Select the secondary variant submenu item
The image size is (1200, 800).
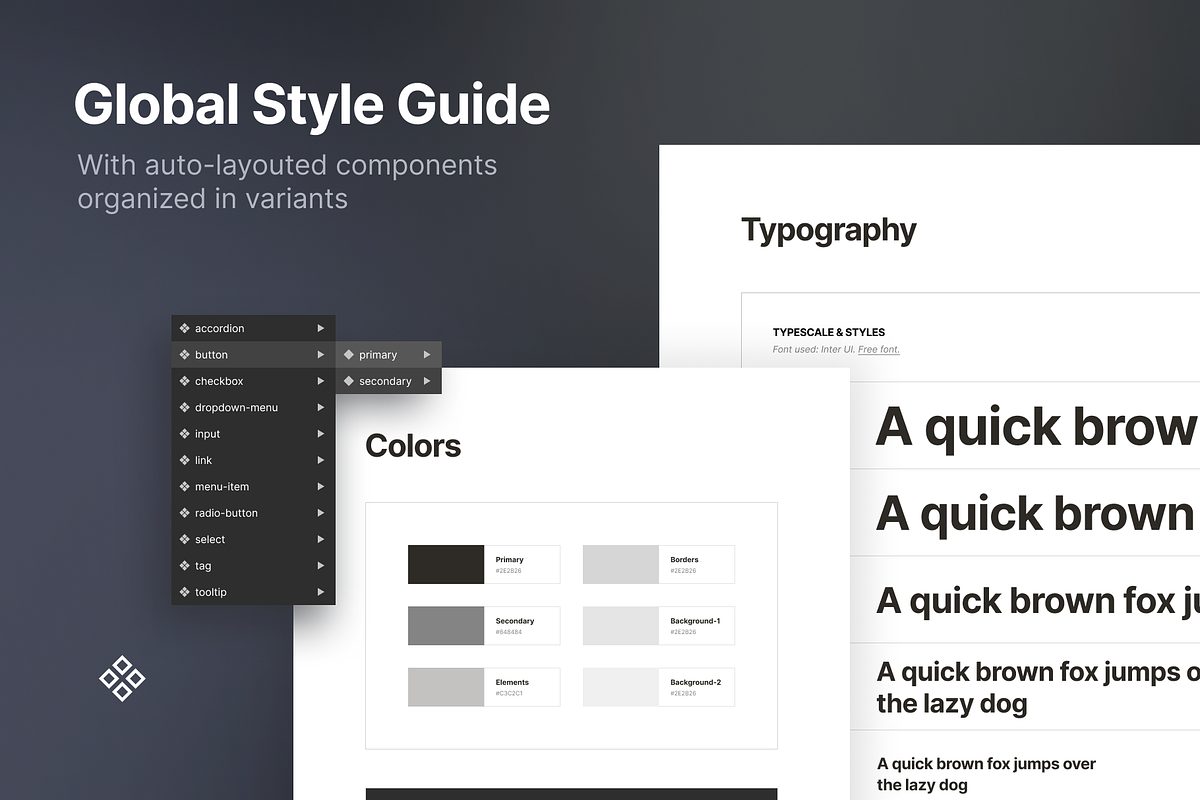388,381
